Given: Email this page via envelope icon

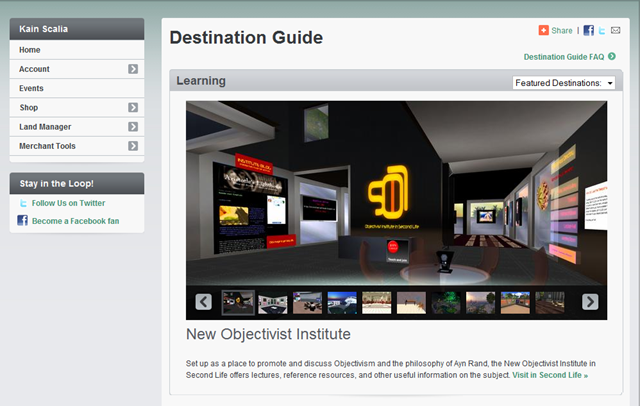Looking at the screenshot, I should point(616,30).
